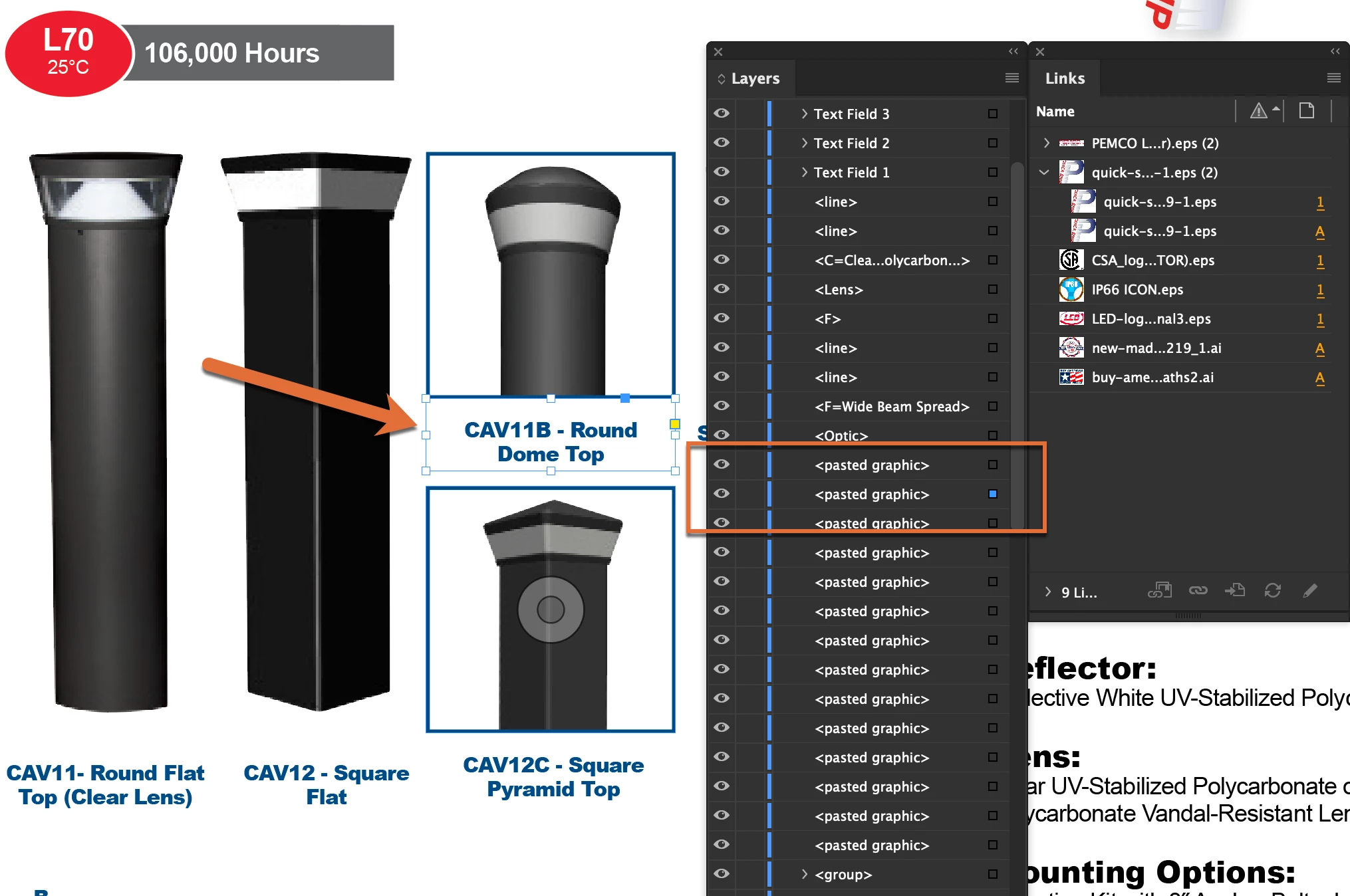Click the Go to Link icon
Viewport: 1350px width, 896px height.
point(1235,590)
